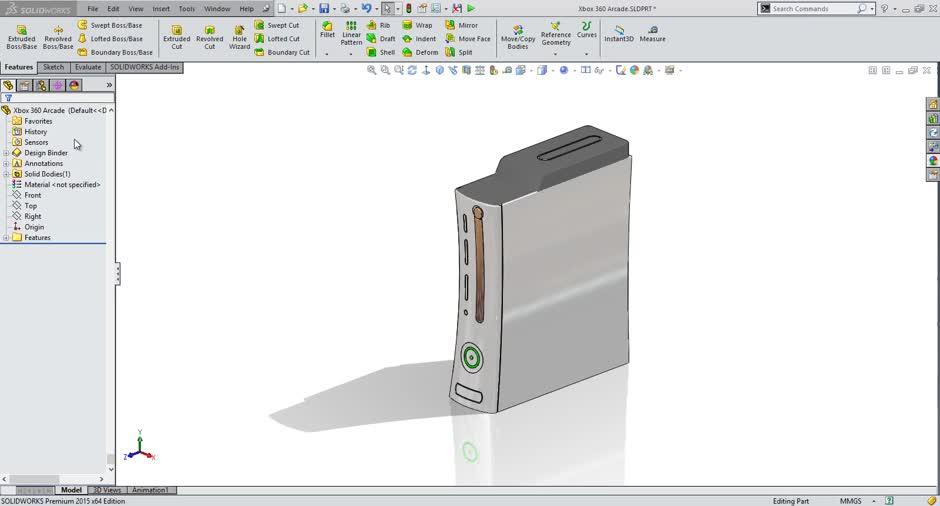The width and height of the screenshot is (940, 506).
Task: Click the New document icon
Action: [281, 8]
